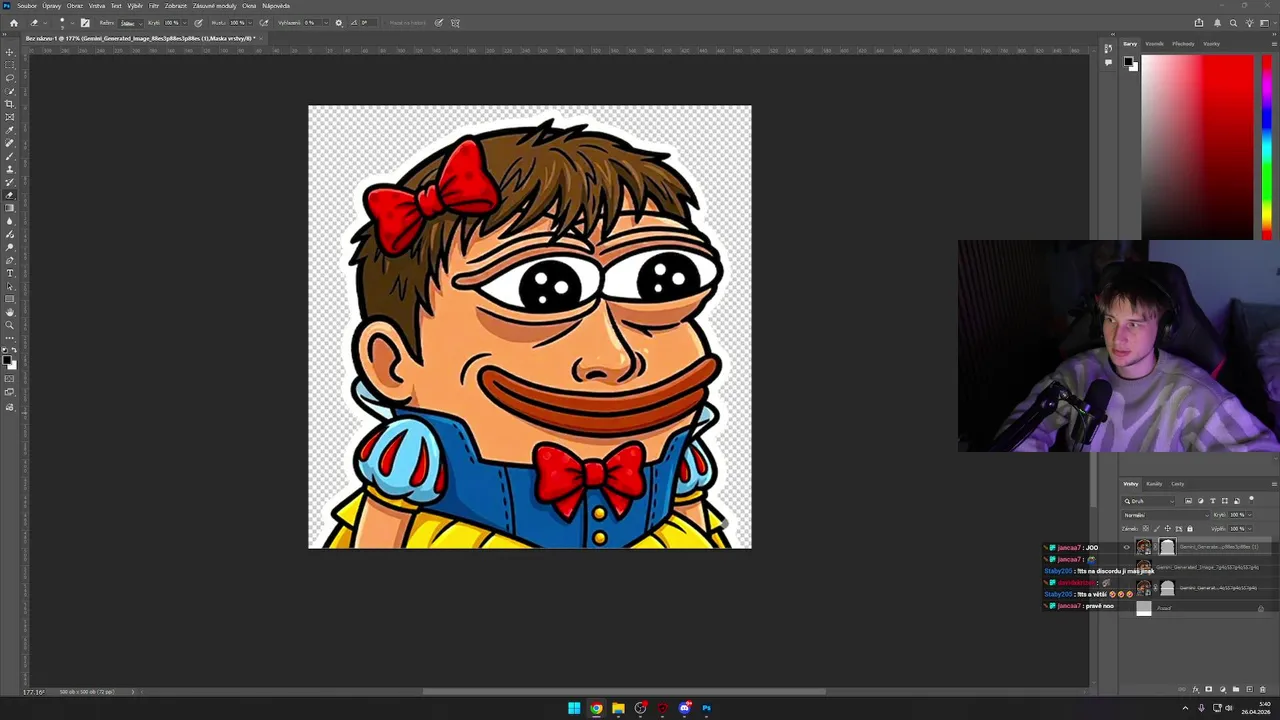
Task: Toggle pixel layer filter
Action: tap(1188, 501)
